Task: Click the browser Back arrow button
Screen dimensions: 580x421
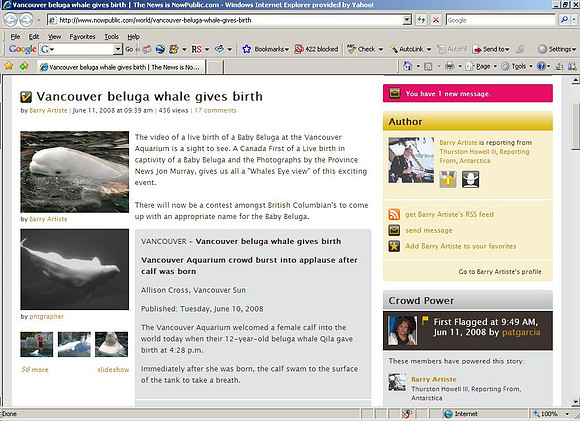Action: (11, 20)
